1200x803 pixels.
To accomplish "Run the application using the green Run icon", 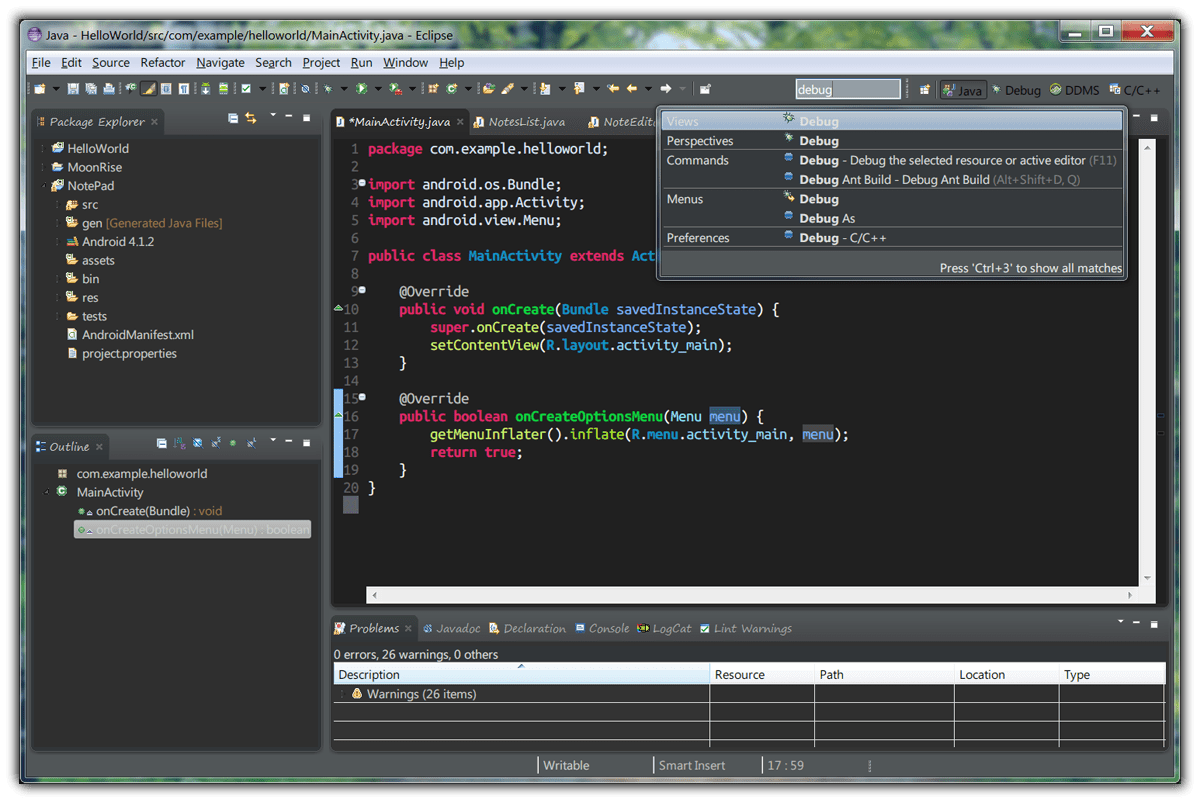I will click(361, 89).
